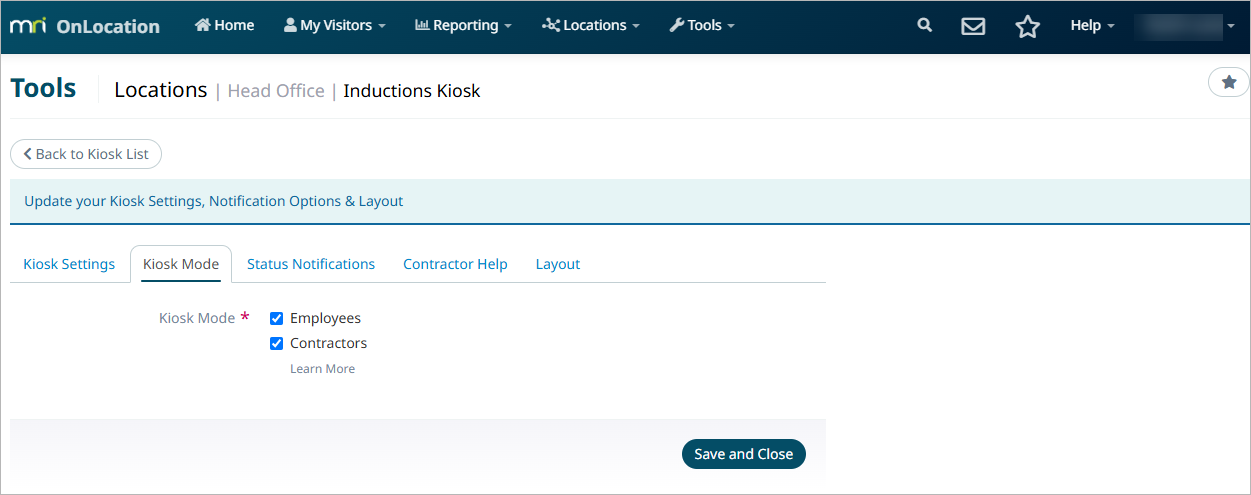Viewport: 1251px width, 495px height.
Task: Click the Inductions Kiosk breadcrumb text
Action: pos(412,91)
